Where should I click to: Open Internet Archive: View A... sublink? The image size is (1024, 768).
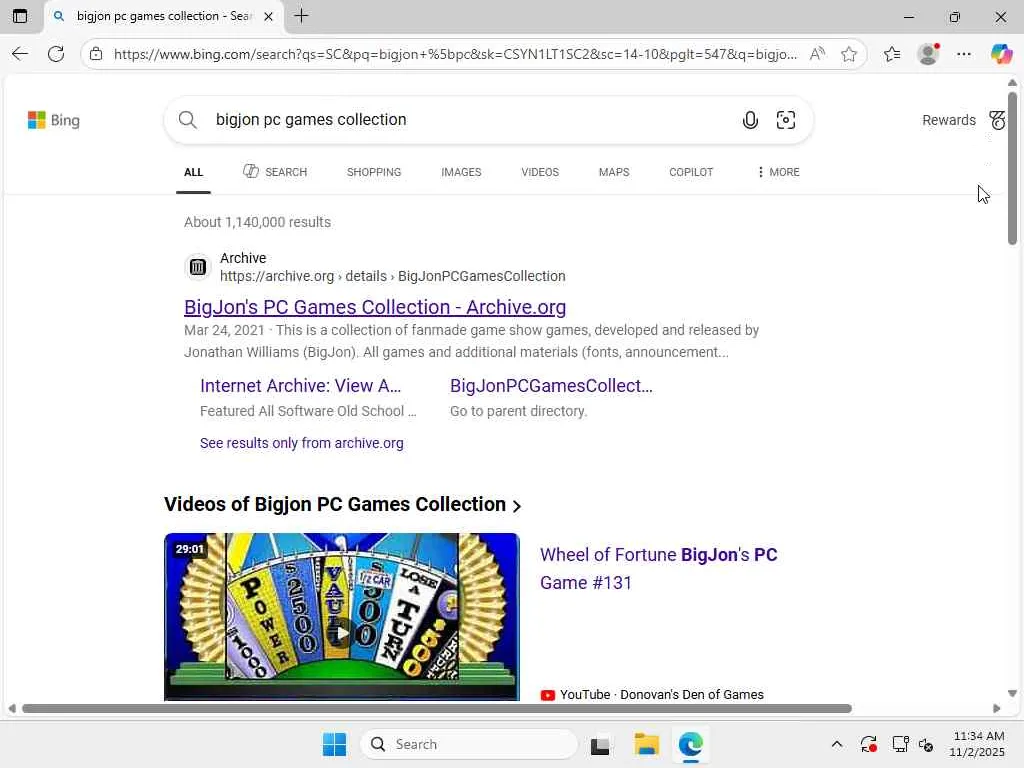tap(300, 386)
